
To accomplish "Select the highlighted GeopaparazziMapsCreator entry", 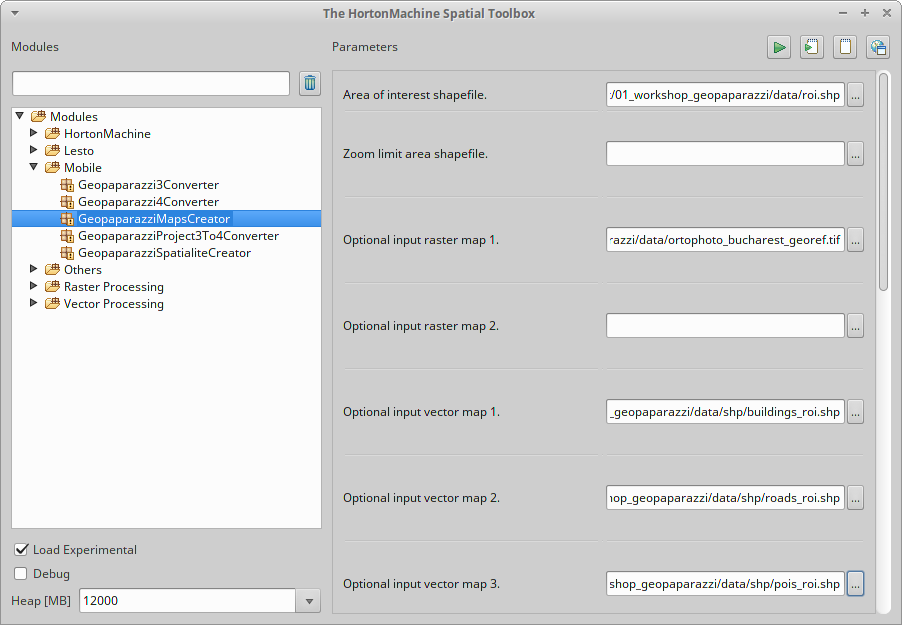I will pyautogui.click(x=154, y=219).
